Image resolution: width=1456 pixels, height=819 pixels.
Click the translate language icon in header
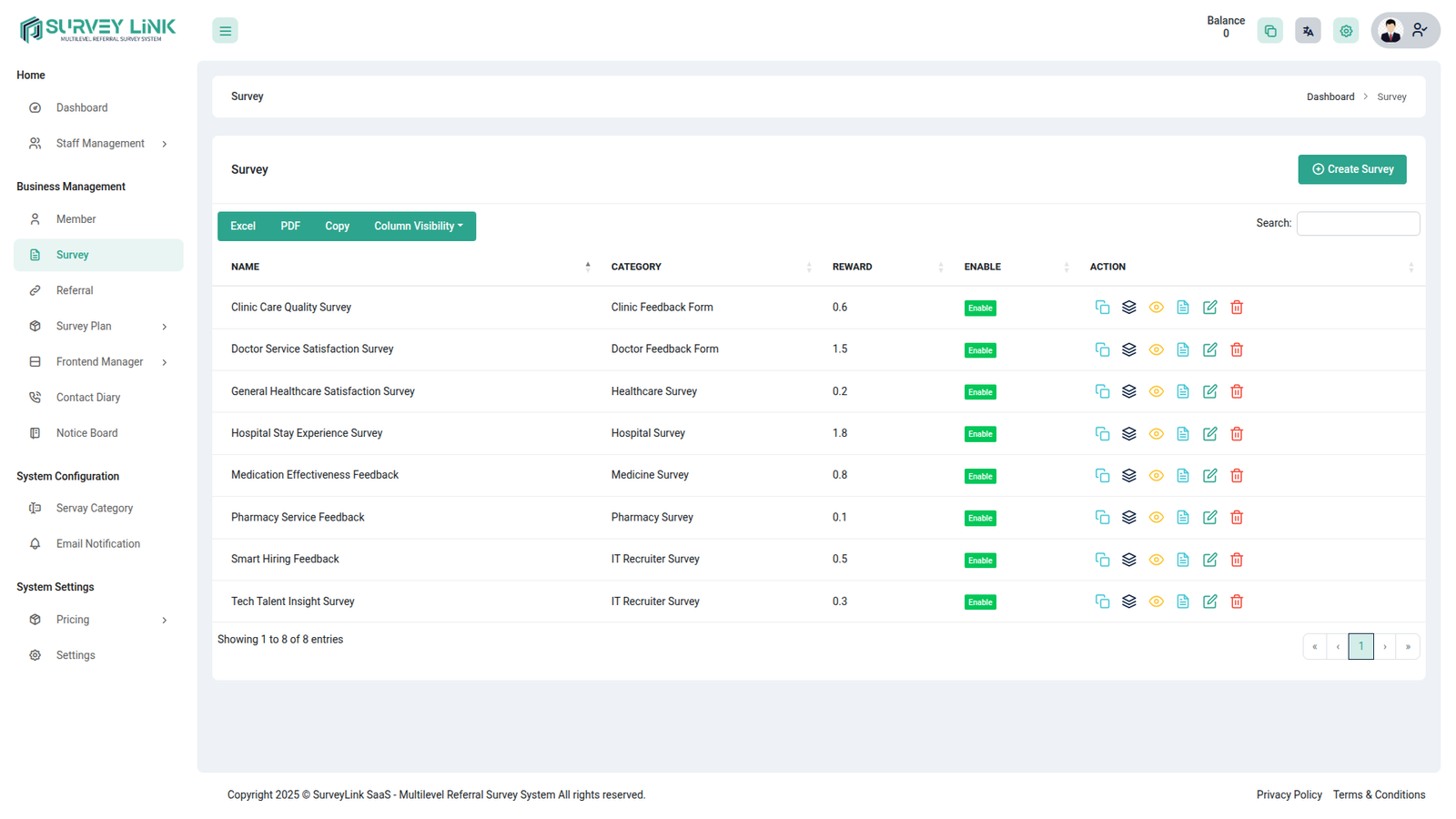[x=1308, y=31]
